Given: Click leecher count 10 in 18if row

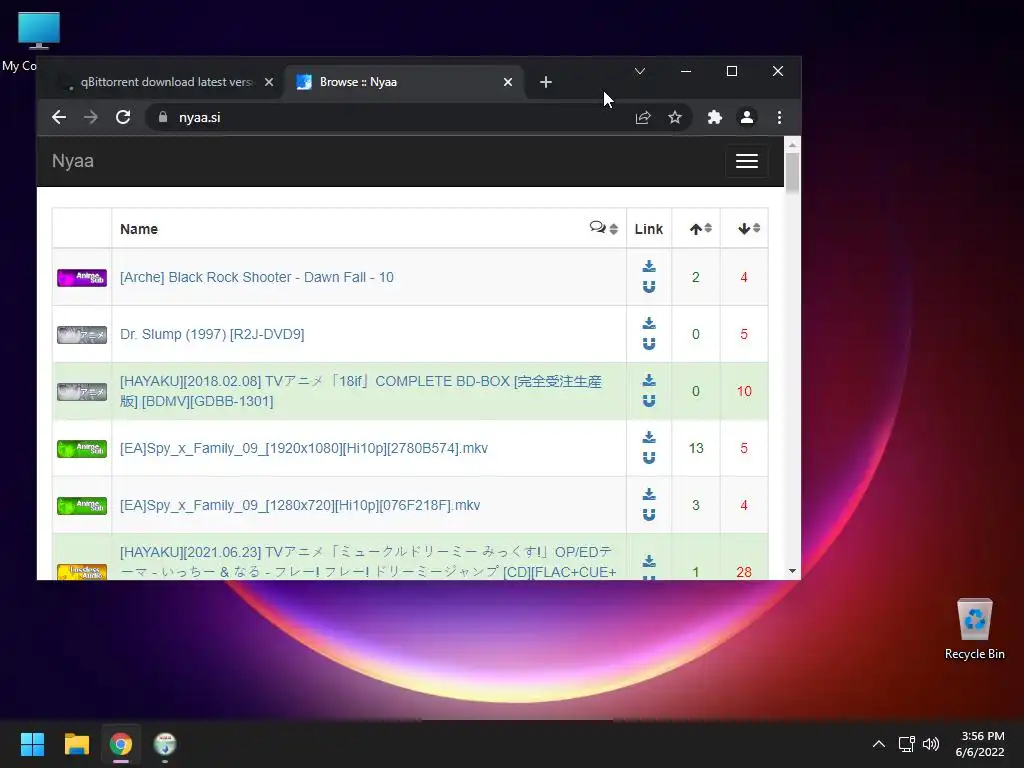Looking at the screenshot, I should click(x=744, y=392).
